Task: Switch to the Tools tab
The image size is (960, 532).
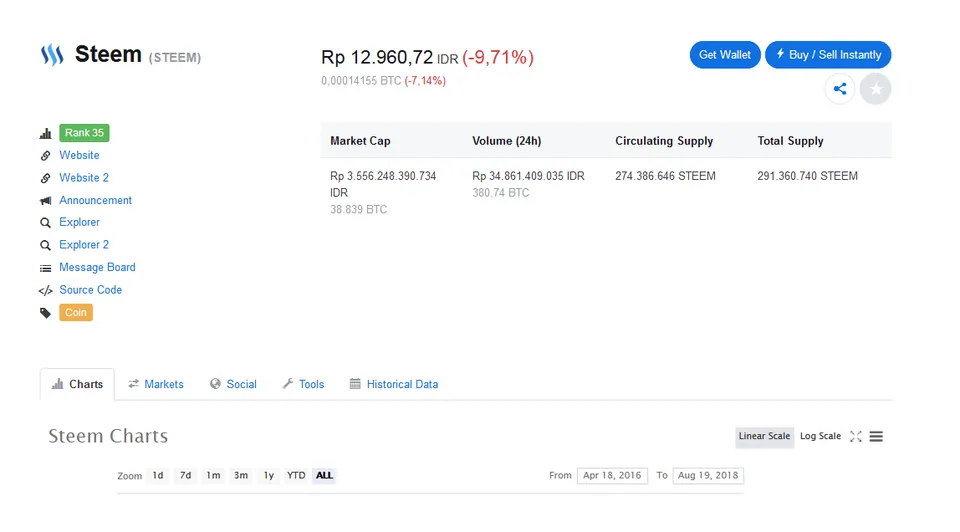Action: [x=303, y=384]
